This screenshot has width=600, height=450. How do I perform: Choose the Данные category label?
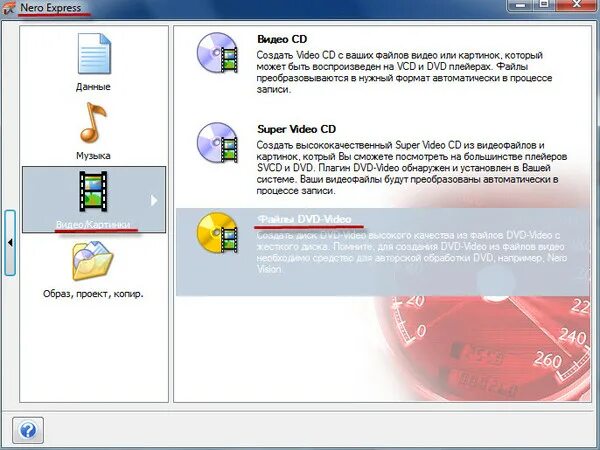(93, 87)
